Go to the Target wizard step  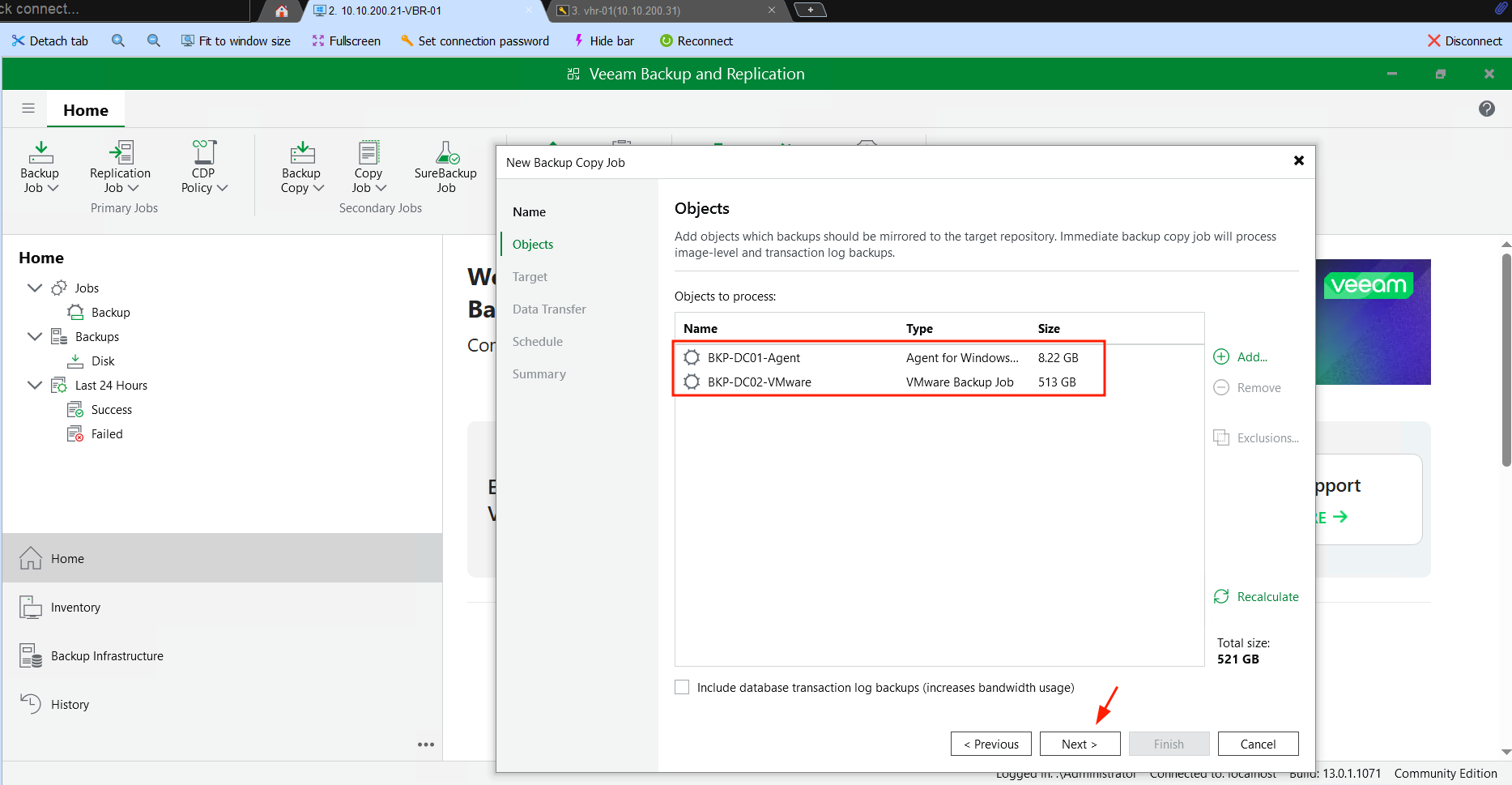point(530,276)
